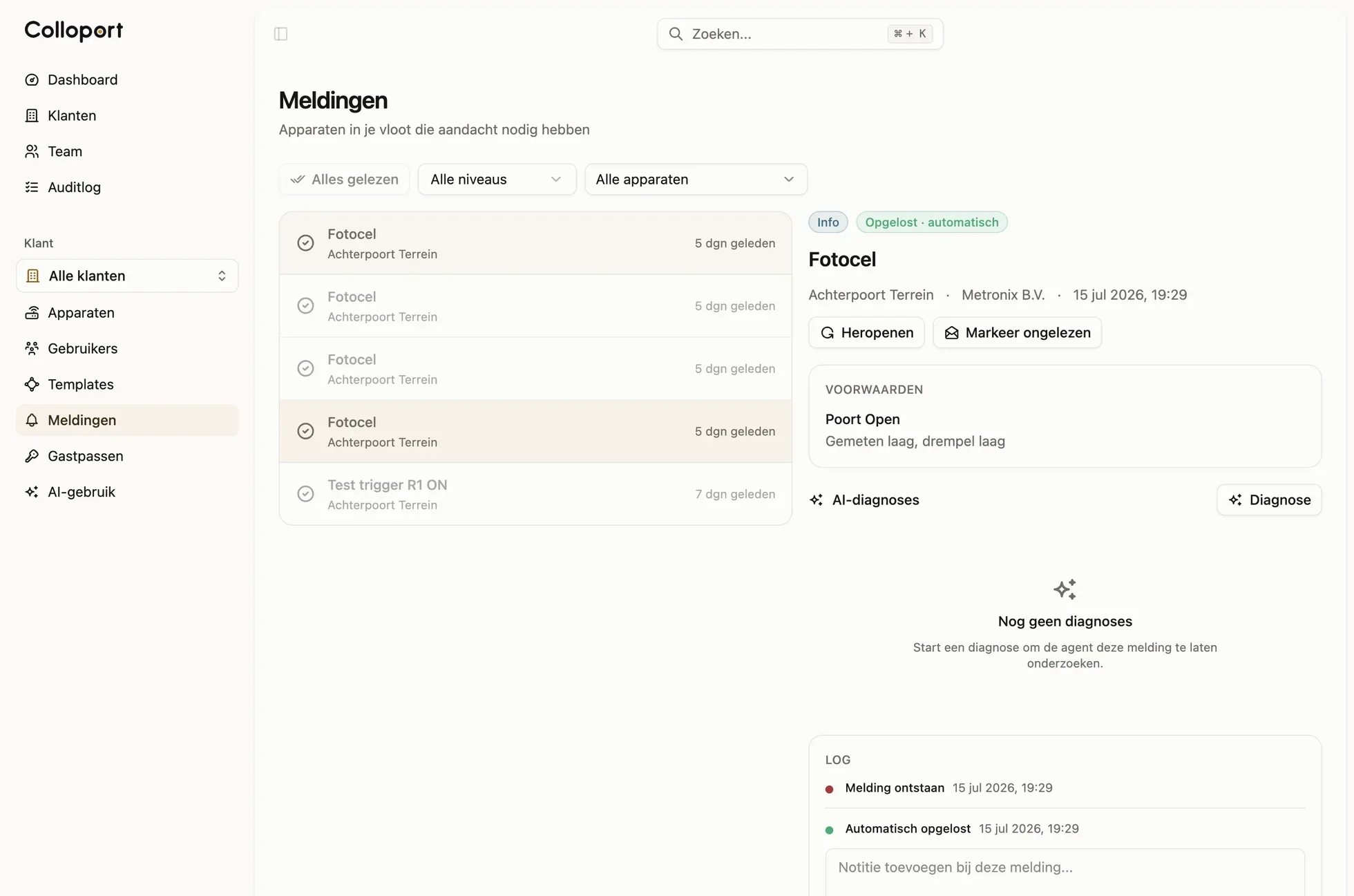This screenshot has height=896, width=1354.
Task: Click check circle of second Fotocel alert
Action: click(x=305, y=306)
